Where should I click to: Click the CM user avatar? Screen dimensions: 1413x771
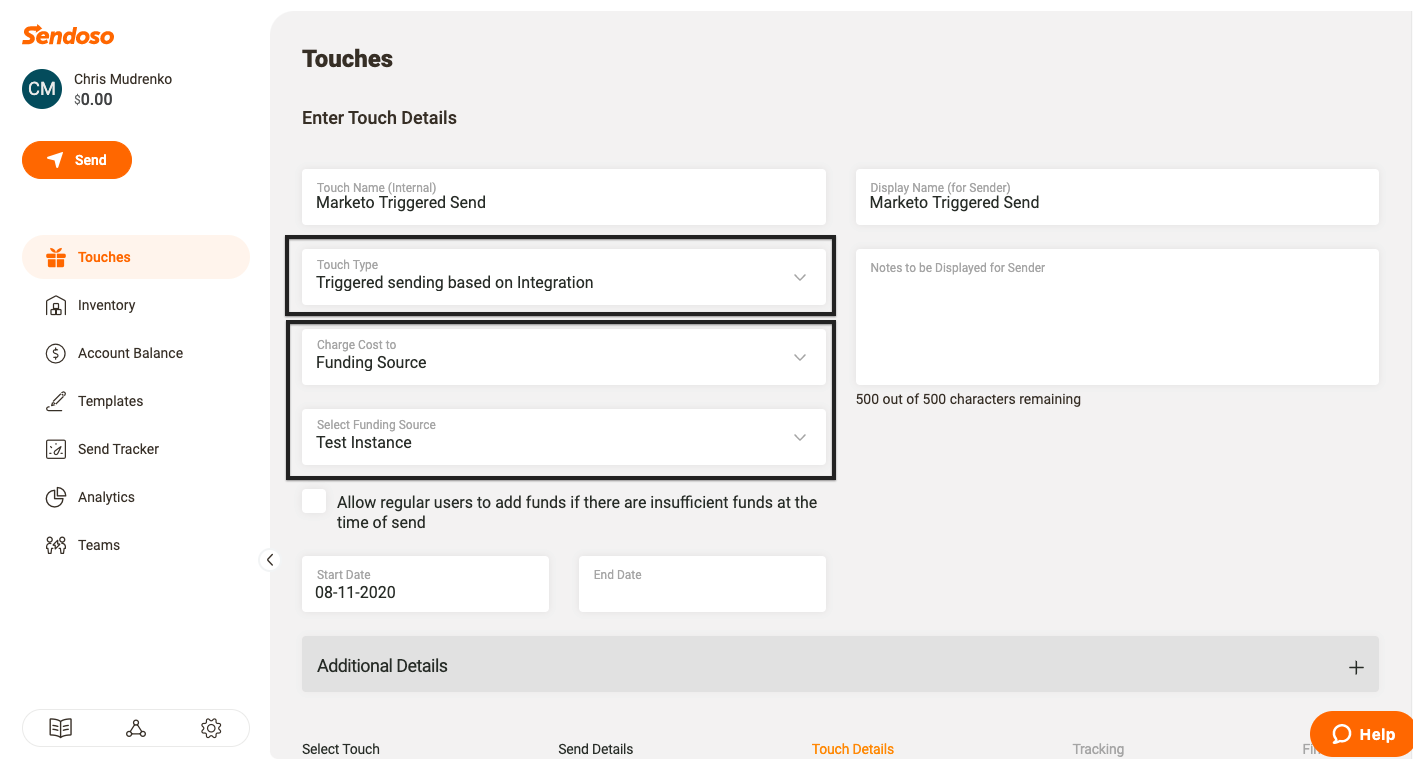tap(42, 89)
